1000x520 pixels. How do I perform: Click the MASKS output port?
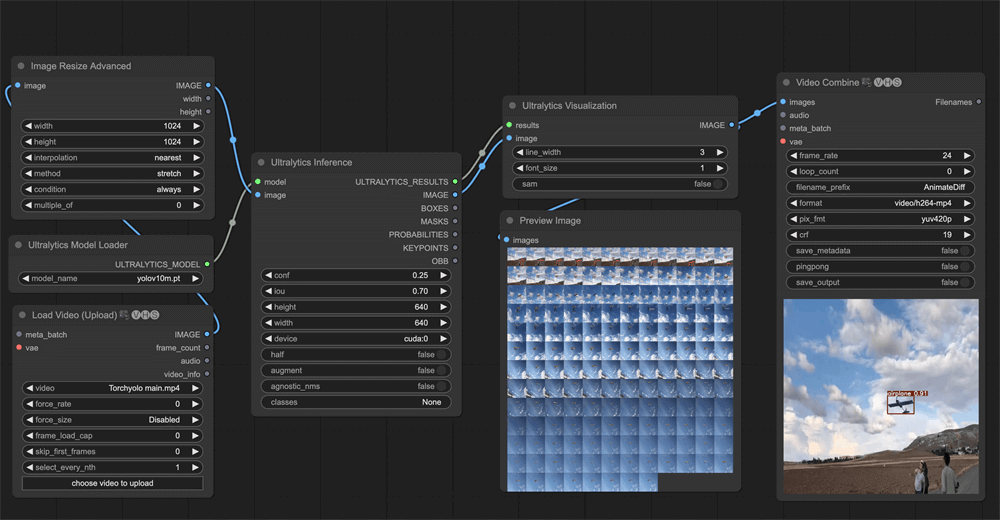point(455,221)
